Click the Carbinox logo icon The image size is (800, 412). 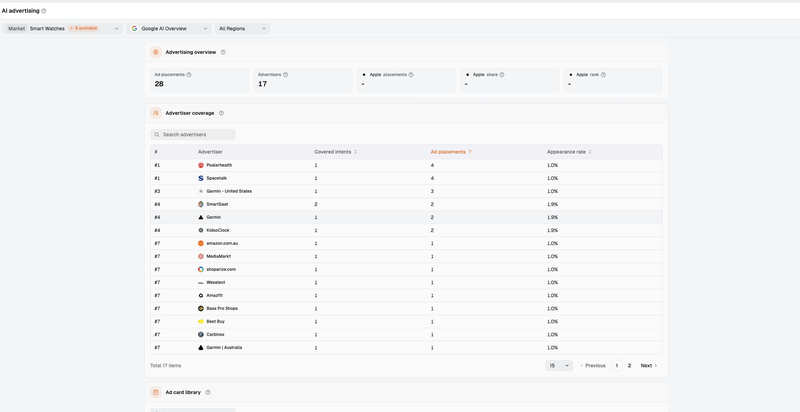pyautogui.click(x=201, y=334)
